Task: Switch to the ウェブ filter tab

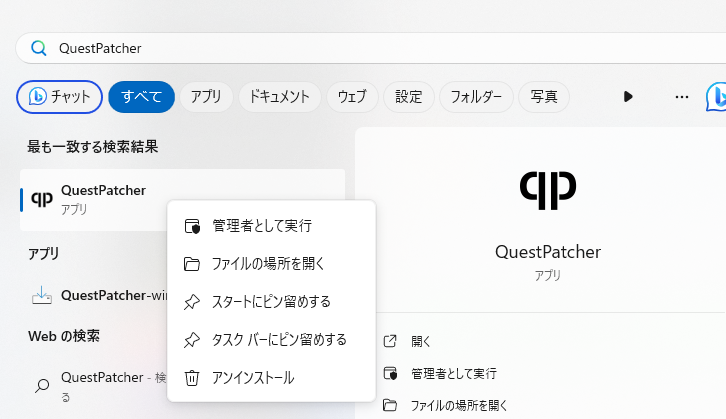Action: 352,97
